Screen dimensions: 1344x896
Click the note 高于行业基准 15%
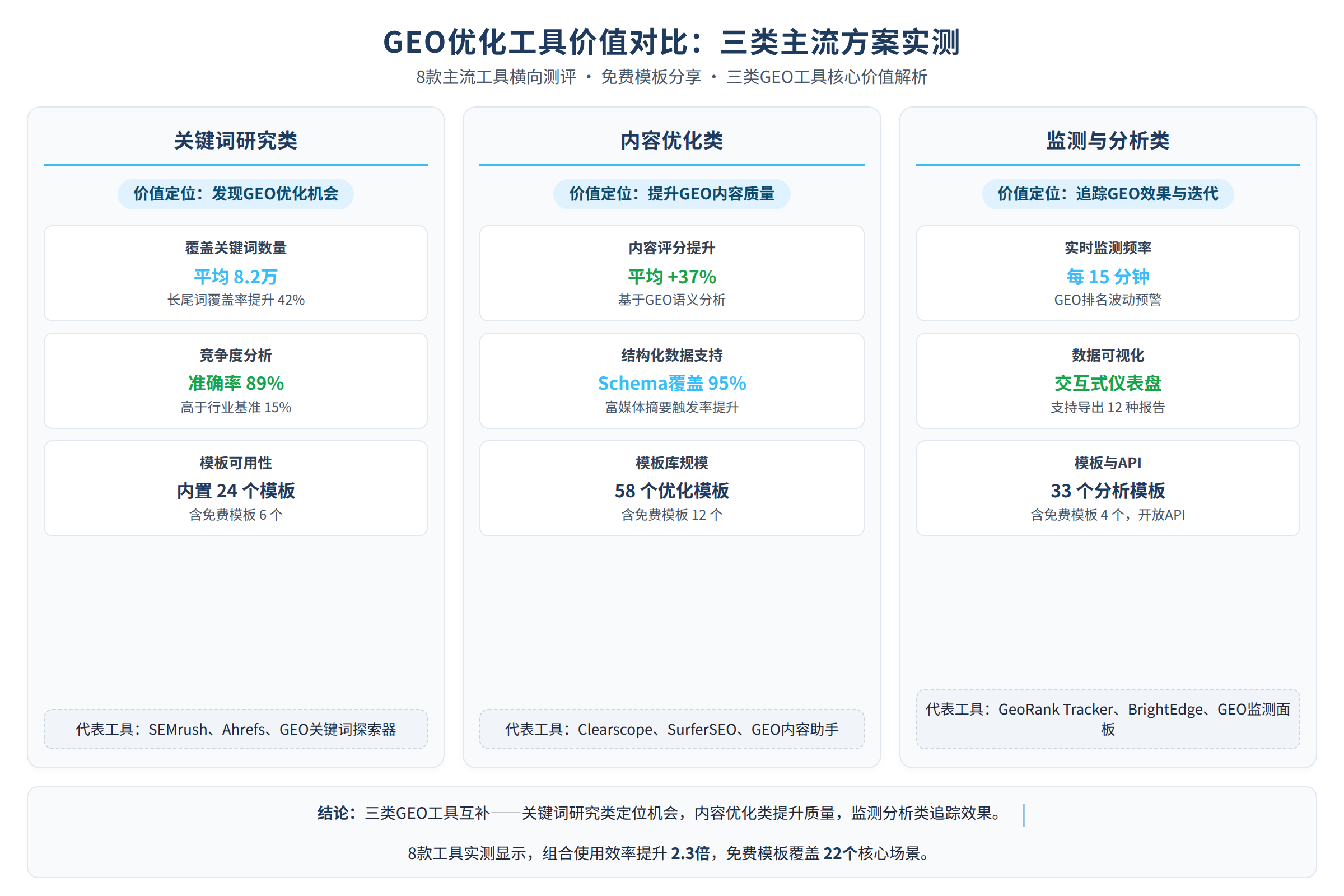[x=235, y=408]
